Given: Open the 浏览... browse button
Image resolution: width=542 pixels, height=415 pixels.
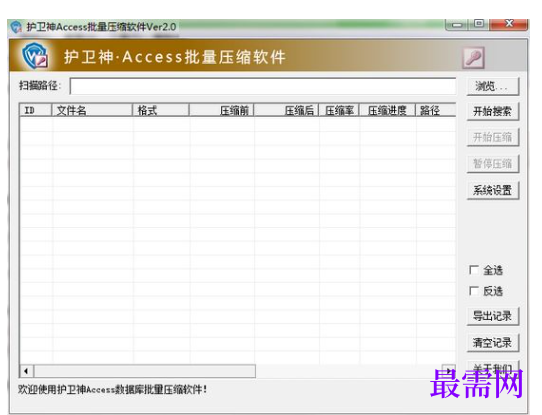Looking at the screenshot, I should tap(493, 86).
